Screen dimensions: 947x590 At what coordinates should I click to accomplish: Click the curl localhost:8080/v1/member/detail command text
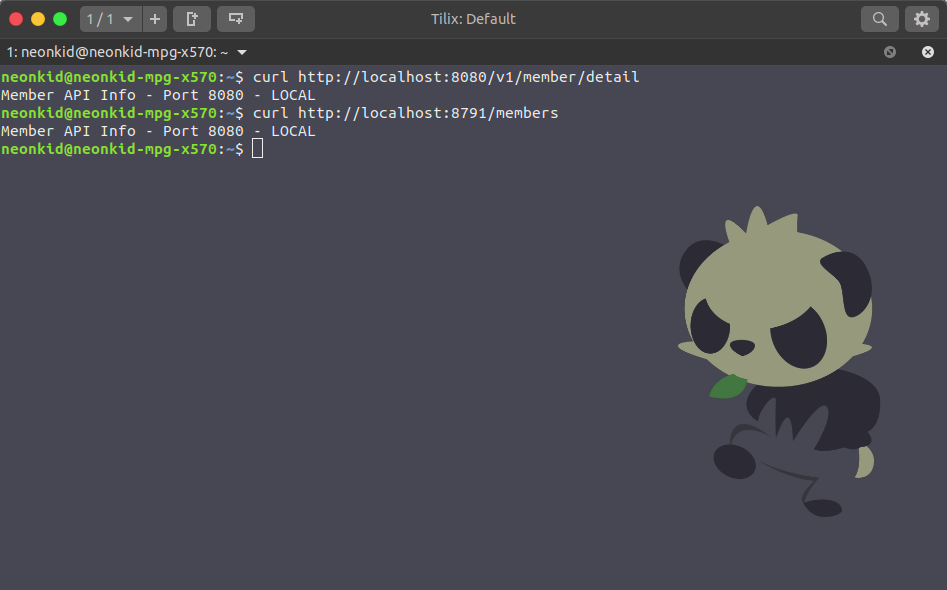tap(446, 77)
